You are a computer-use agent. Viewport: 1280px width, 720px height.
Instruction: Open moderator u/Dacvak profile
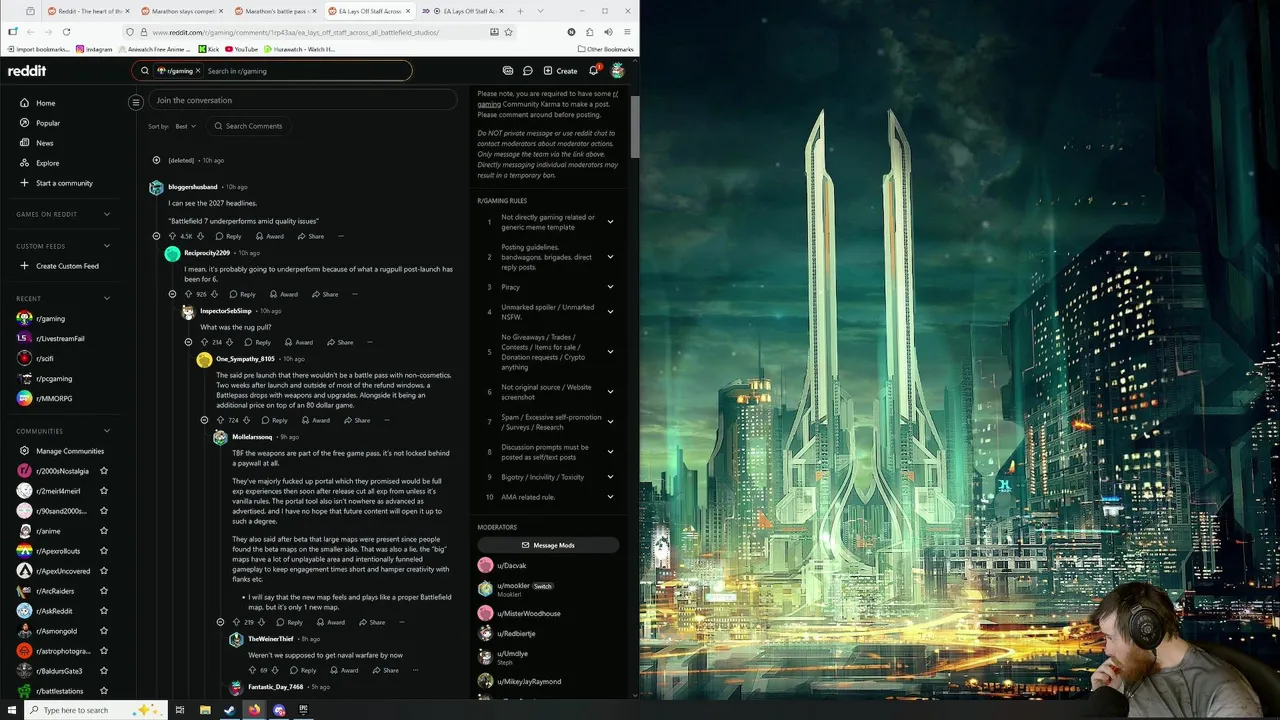[x=512, y=566]
